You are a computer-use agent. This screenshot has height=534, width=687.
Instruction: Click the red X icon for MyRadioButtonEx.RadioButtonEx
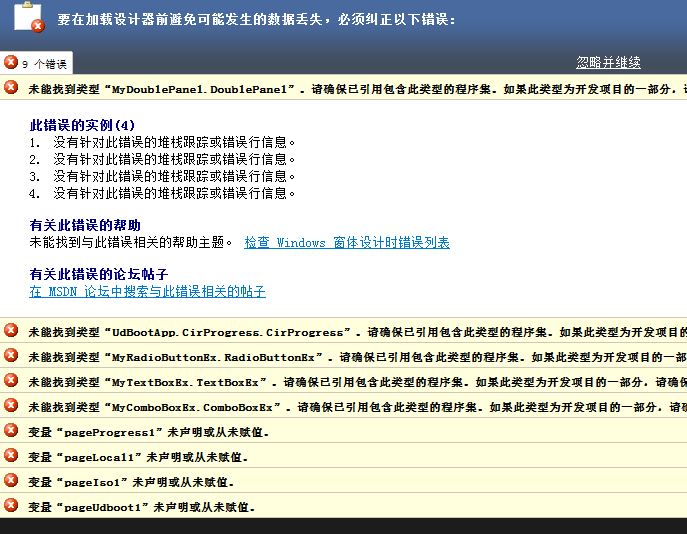(x=11, y=355)
